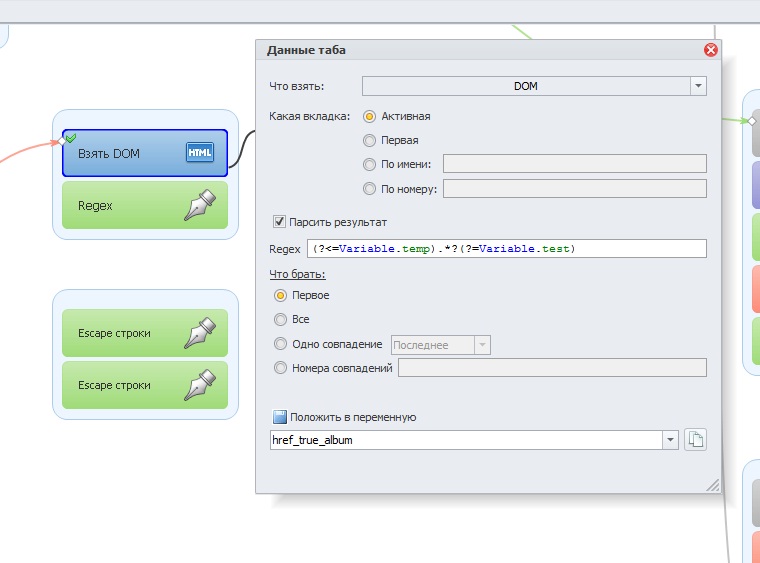Select the Первая tab radio button
The height and width of the screenshot is (563, 760).
point(369,141)
